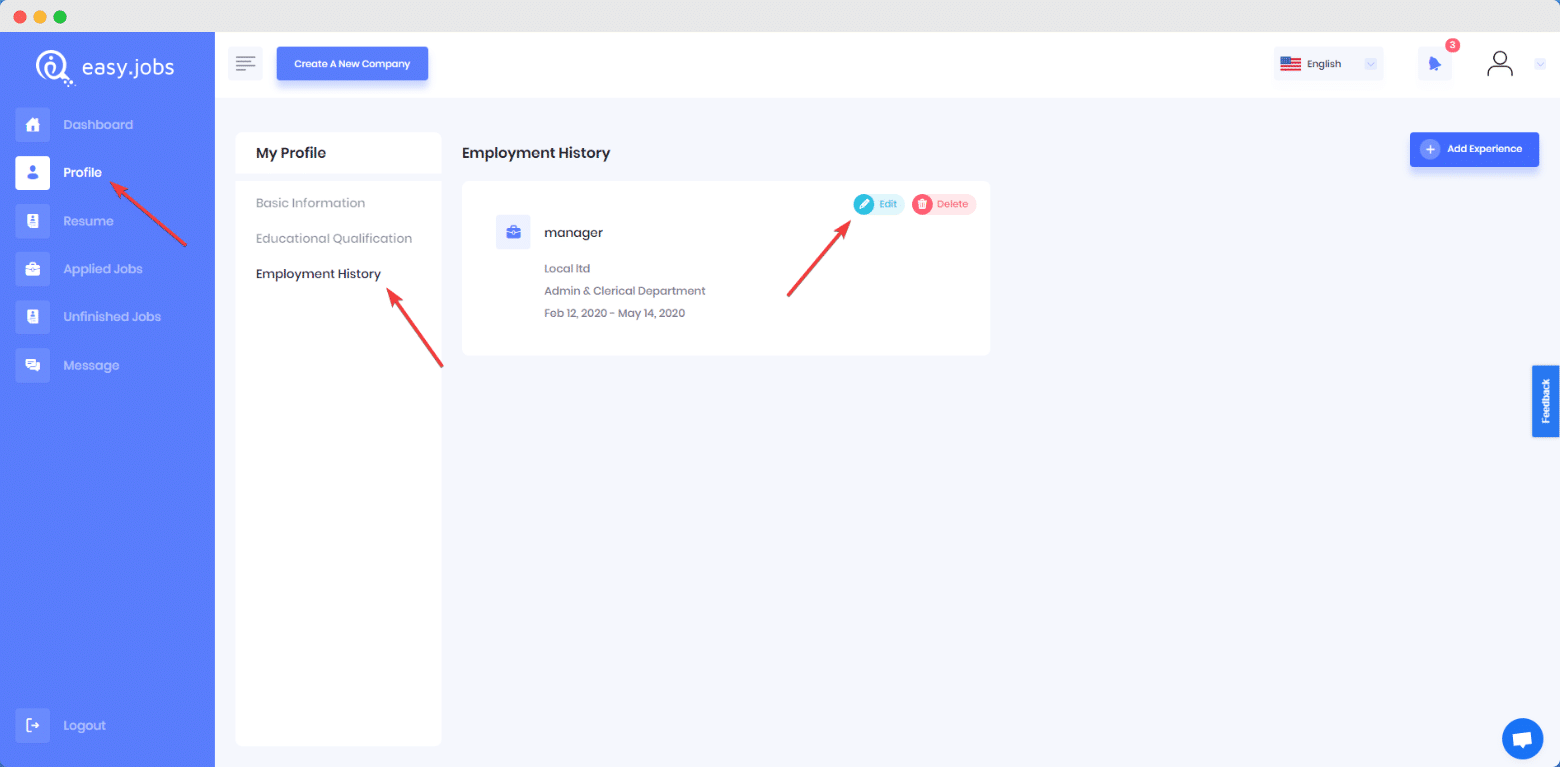1560x767 pixels.
Task: Click the macOS yellow minimize button
Action: 40,17
